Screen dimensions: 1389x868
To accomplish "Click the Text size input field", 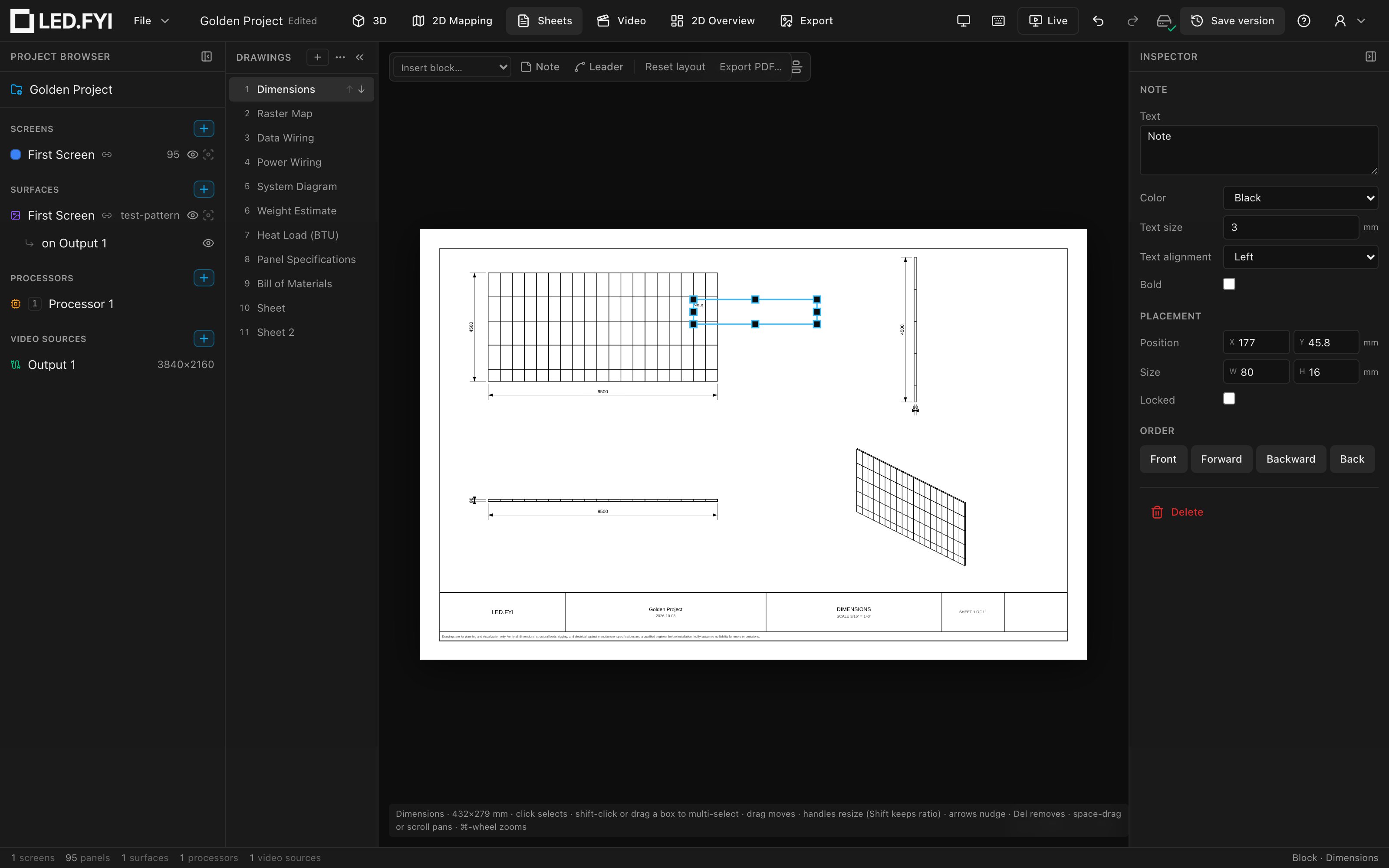I will point(1291,227).
